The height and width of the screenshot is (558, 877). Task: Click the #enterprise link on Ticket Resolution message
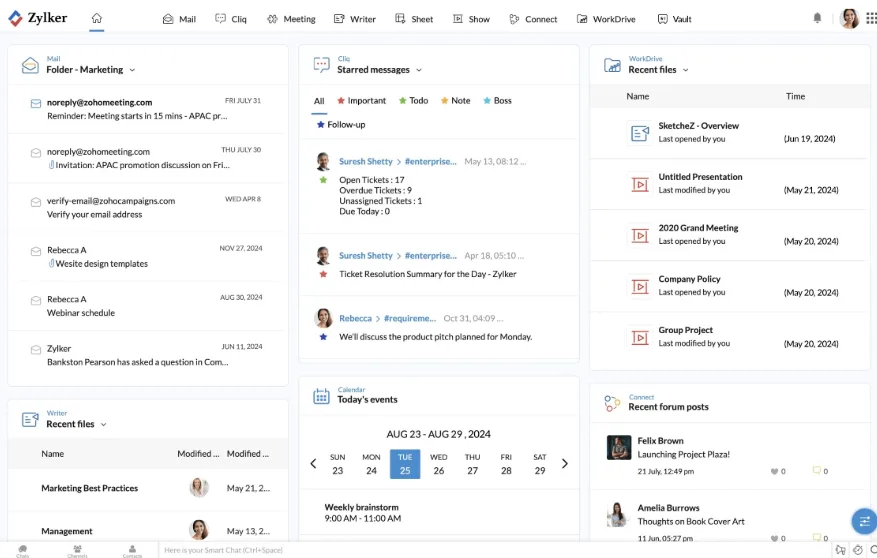pos(431,256)
